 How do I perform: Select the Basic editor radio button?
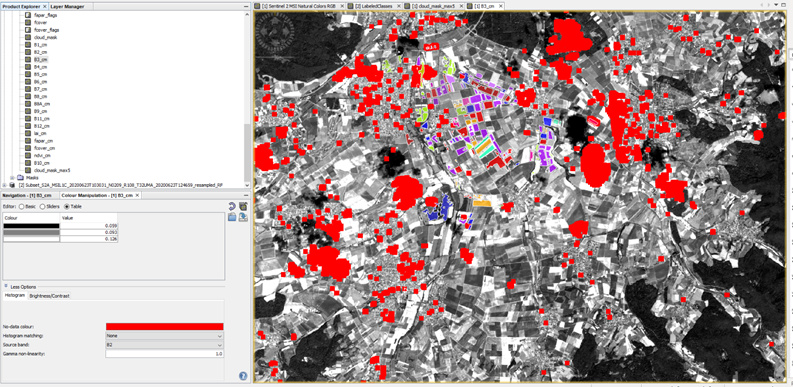coord(22,206)
